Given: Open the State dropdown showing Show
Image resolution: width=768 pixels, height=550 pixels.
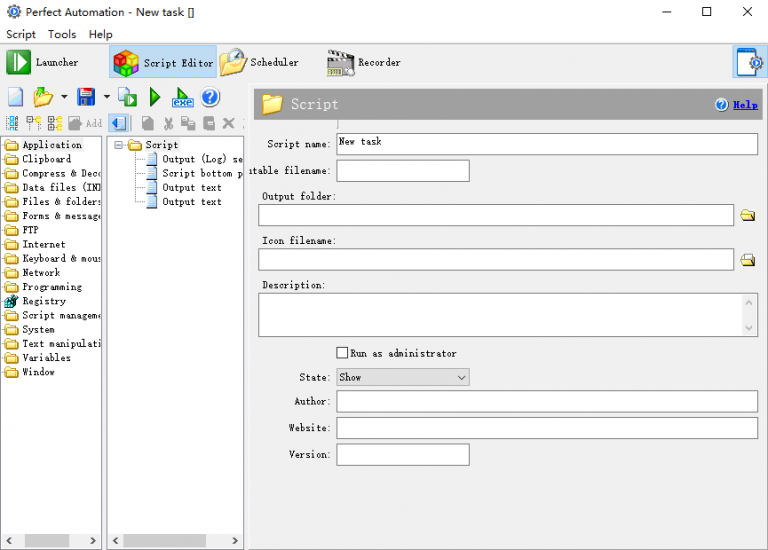Looking at the screenshot, I should coord(403,377).
